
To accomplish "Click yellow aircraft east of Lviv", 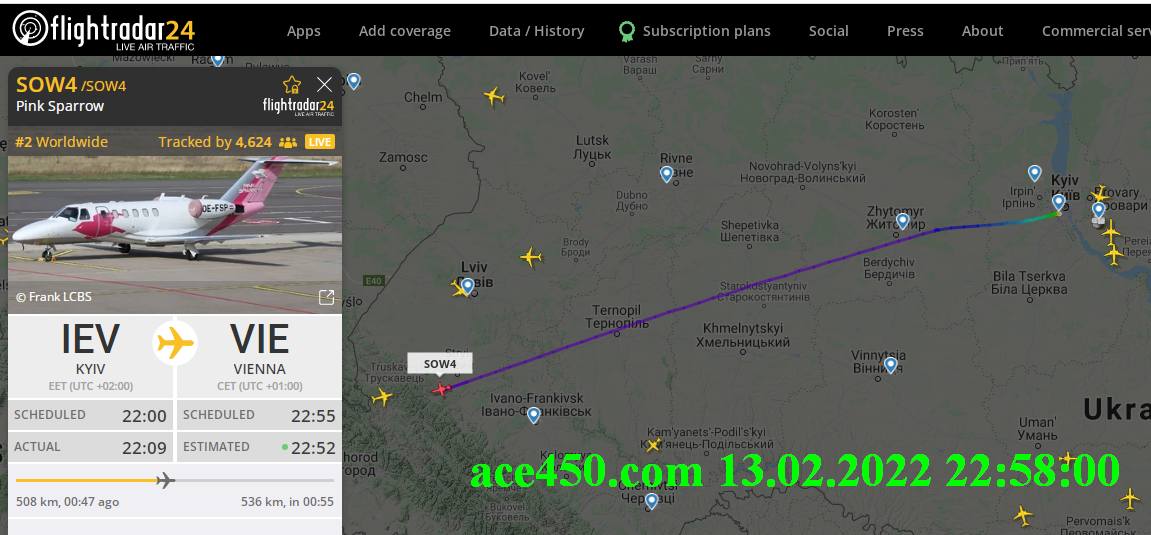I will tap(531, 258).
